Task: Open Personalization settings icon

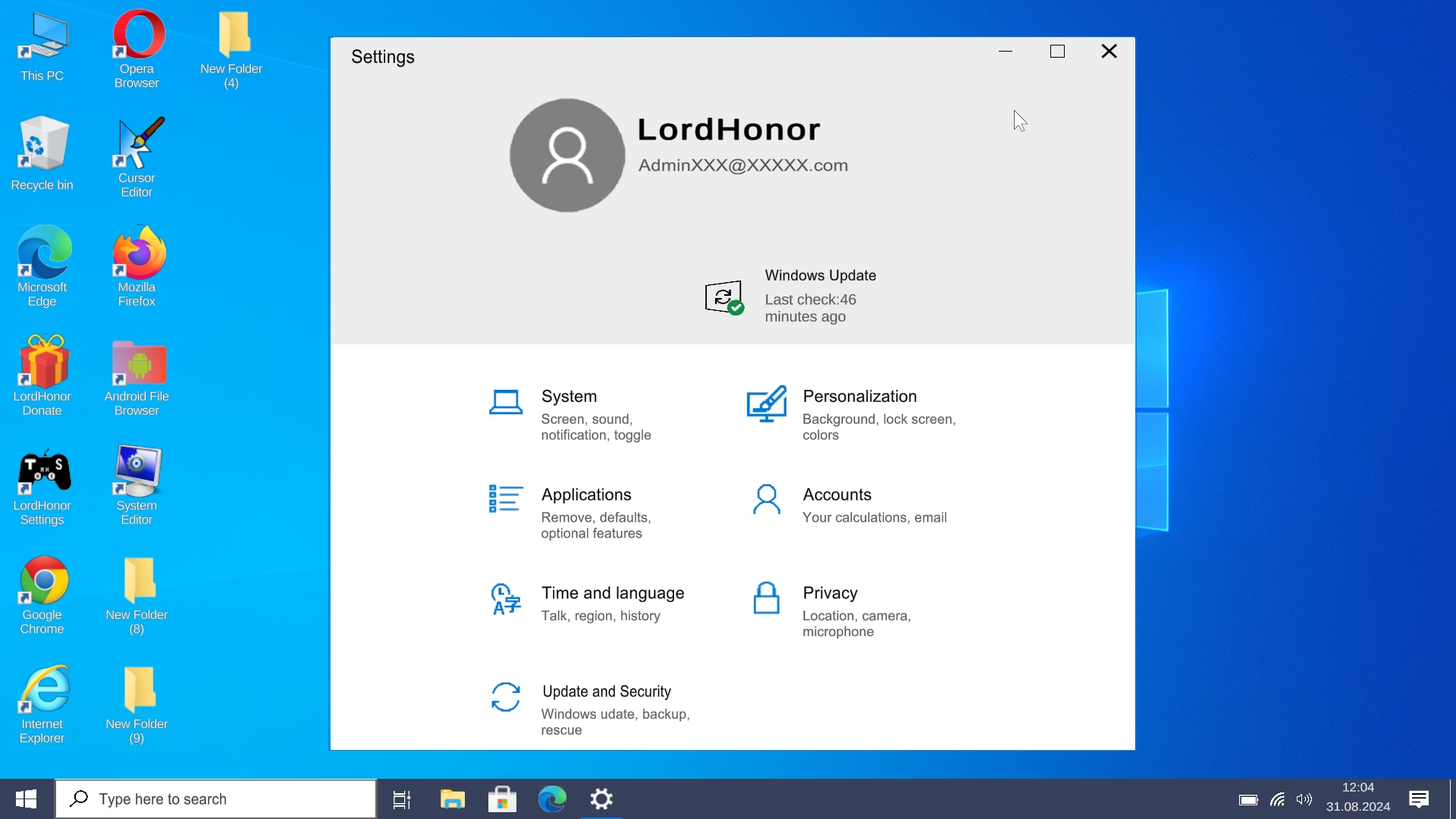Action: tap(766, 404)
